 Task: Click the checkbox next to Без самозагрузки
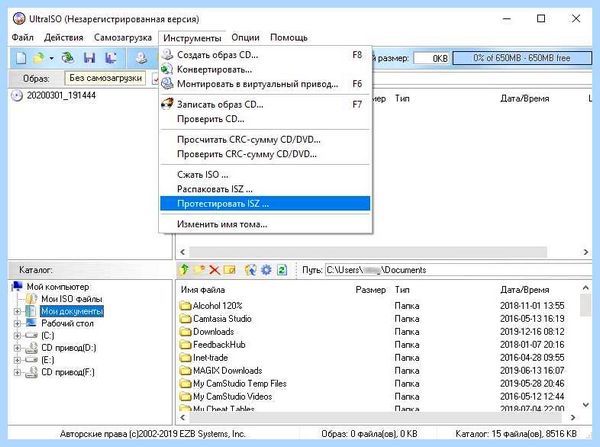(155, 78)
